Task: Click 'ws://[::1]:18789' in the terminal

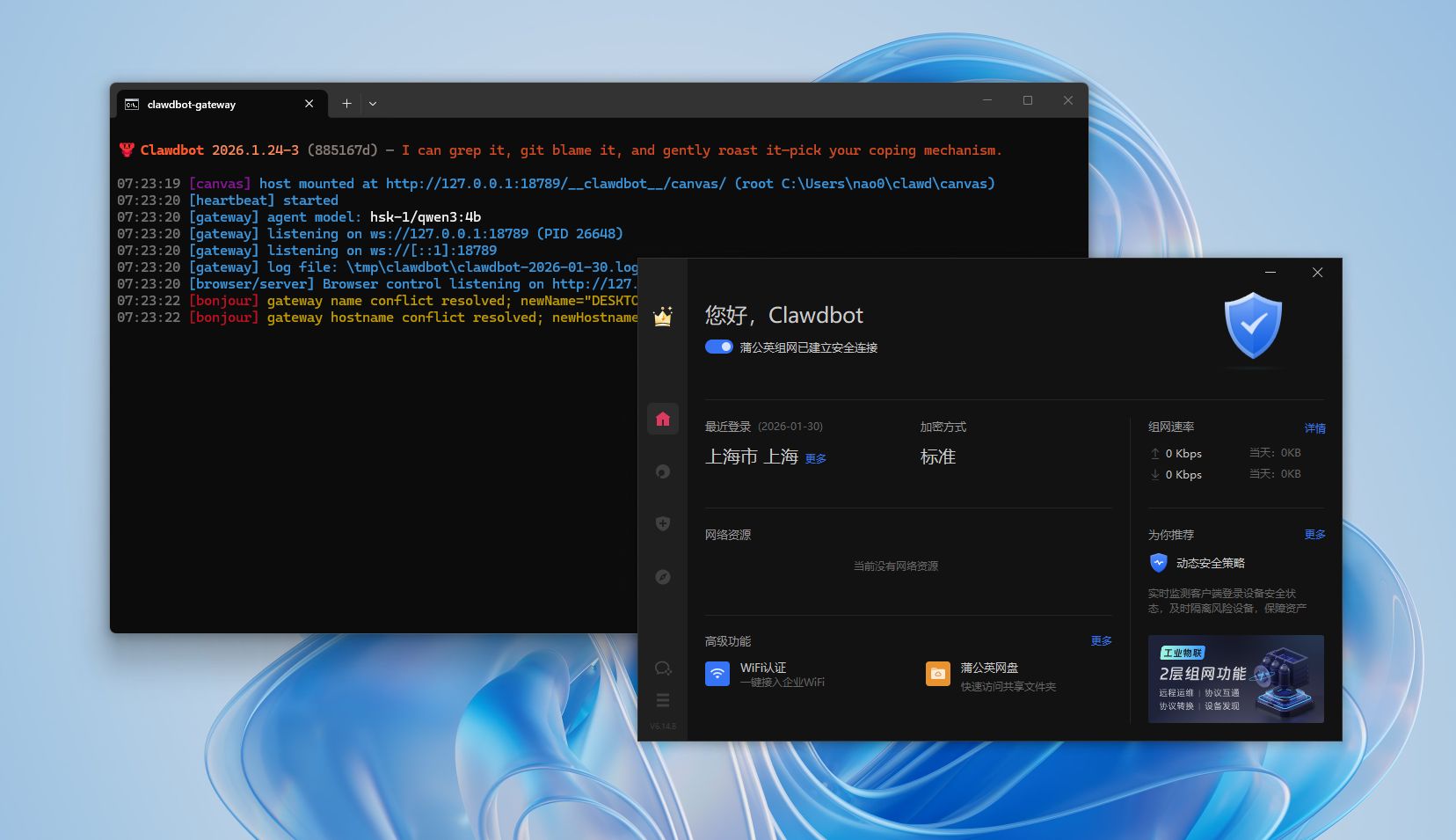Action: 433,251
